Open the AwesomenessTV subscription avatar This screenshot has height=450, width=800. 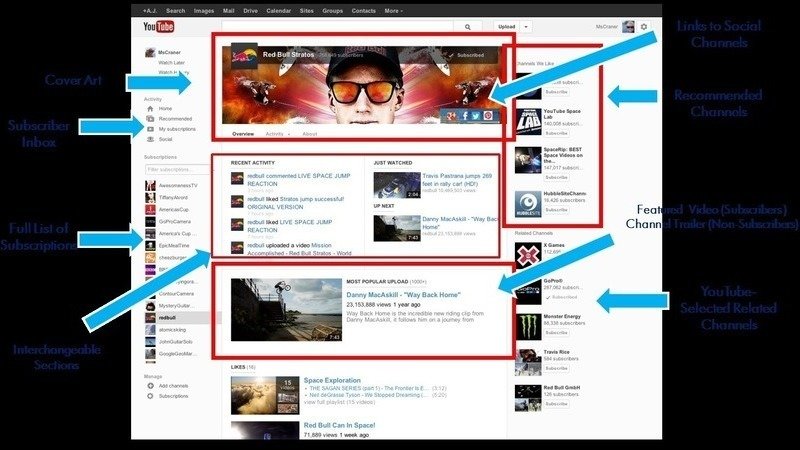pyautogui.click(x=150, y=185)
